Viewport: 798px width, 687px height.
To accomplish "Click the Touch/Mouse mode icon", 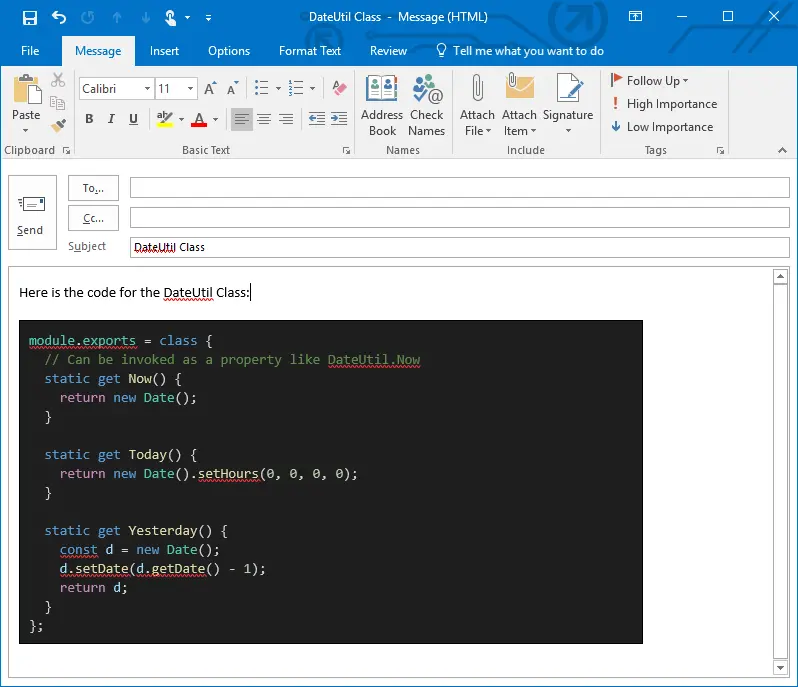I will coord(170,18).
